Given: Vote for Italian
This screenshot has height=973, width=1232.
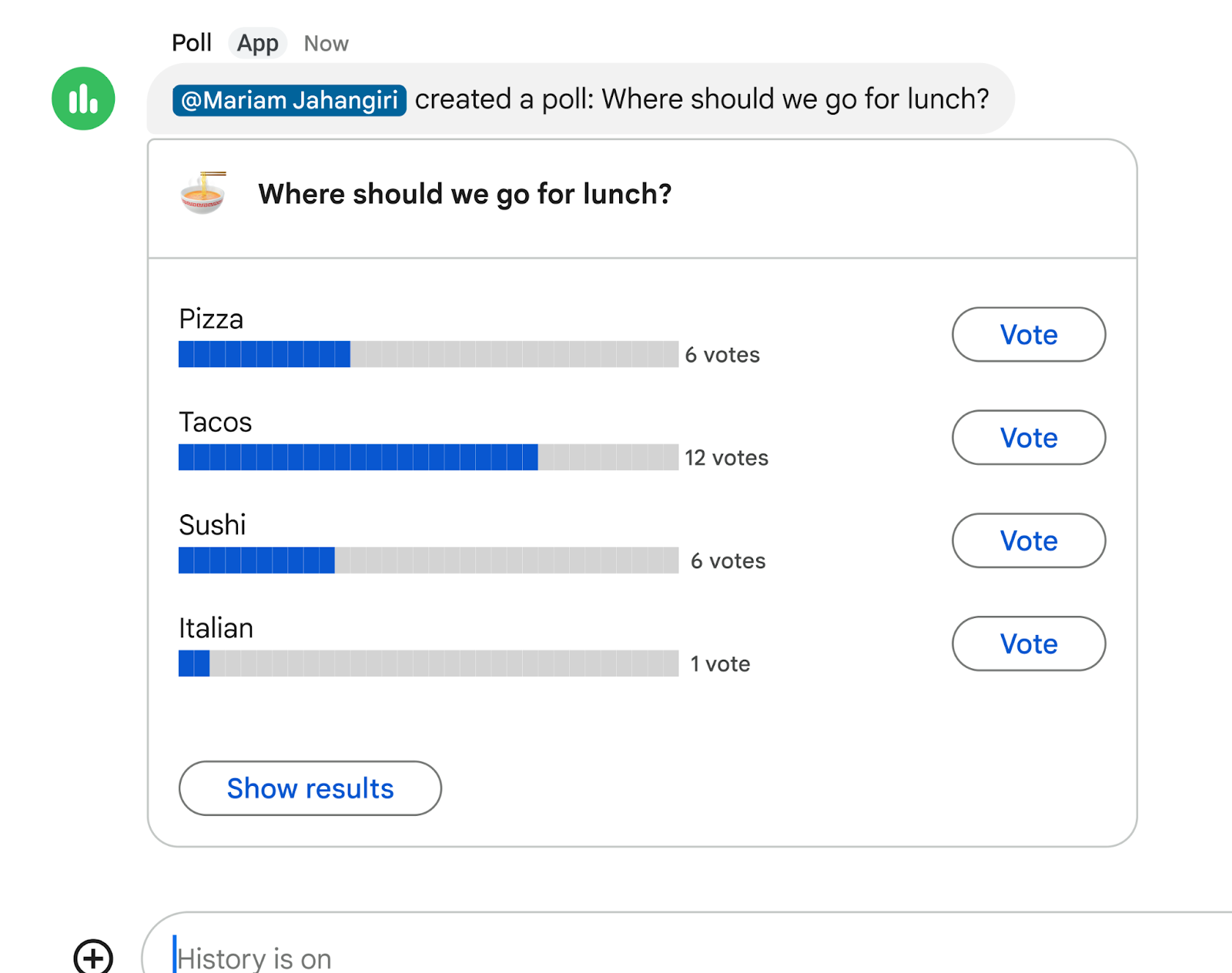Looking at the screenshot, I should tap(1029, 644).
